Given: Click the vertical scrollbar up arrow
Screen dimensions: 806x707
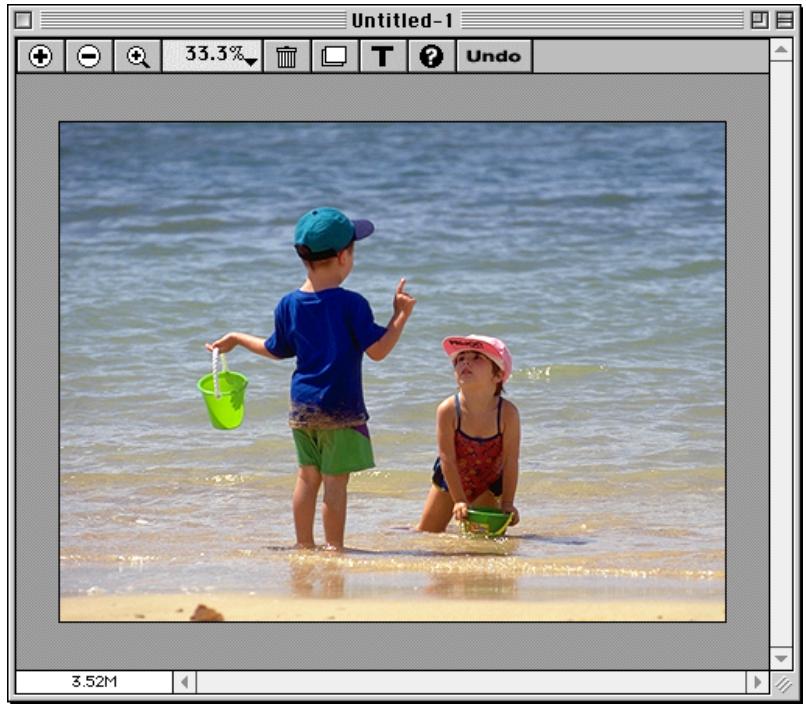Looking at the screenshot, I should 781,50.
